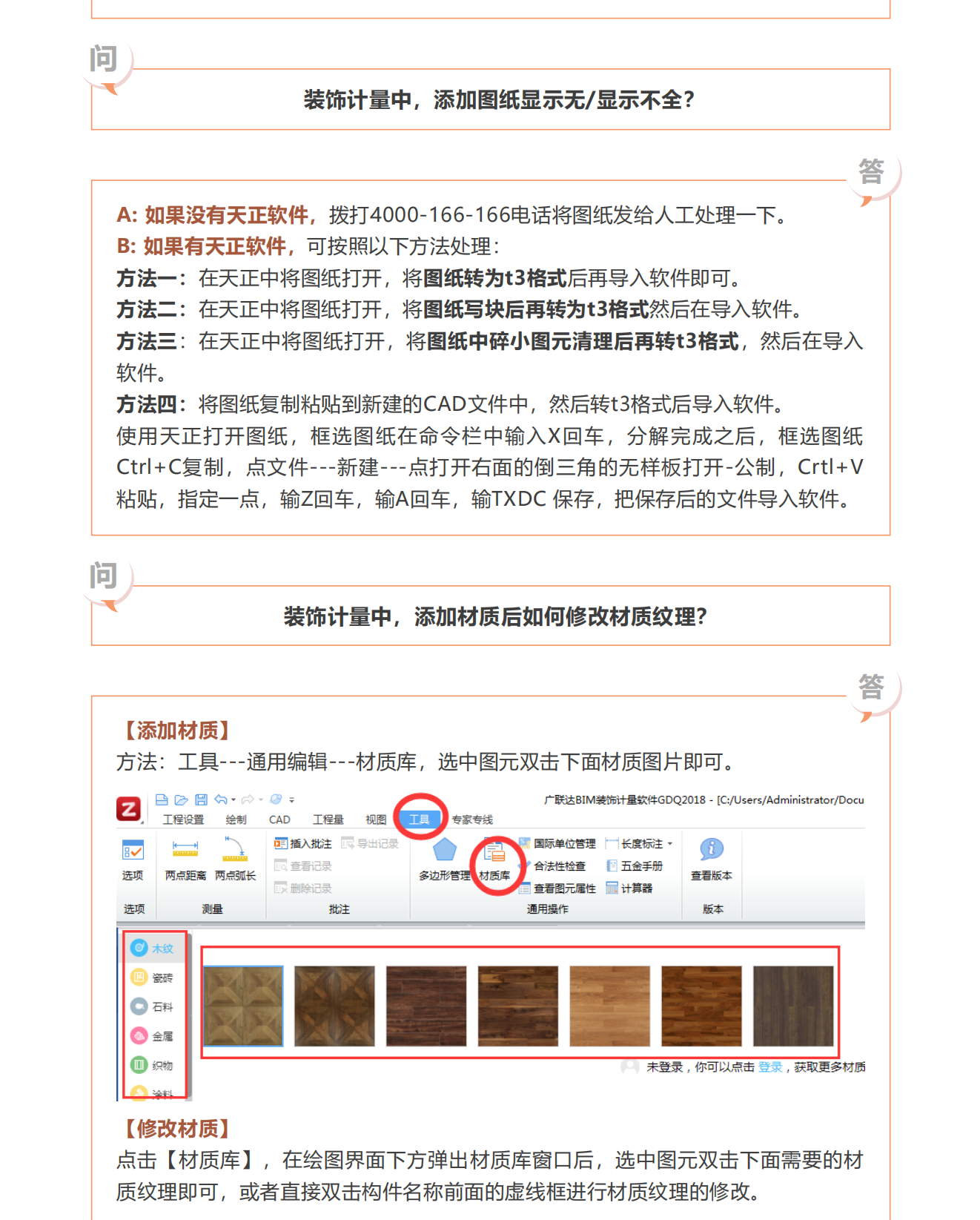Click the 导出记录 export records item
The height and width of the screenshot is (1220, 980).
(x=370, y=844)
